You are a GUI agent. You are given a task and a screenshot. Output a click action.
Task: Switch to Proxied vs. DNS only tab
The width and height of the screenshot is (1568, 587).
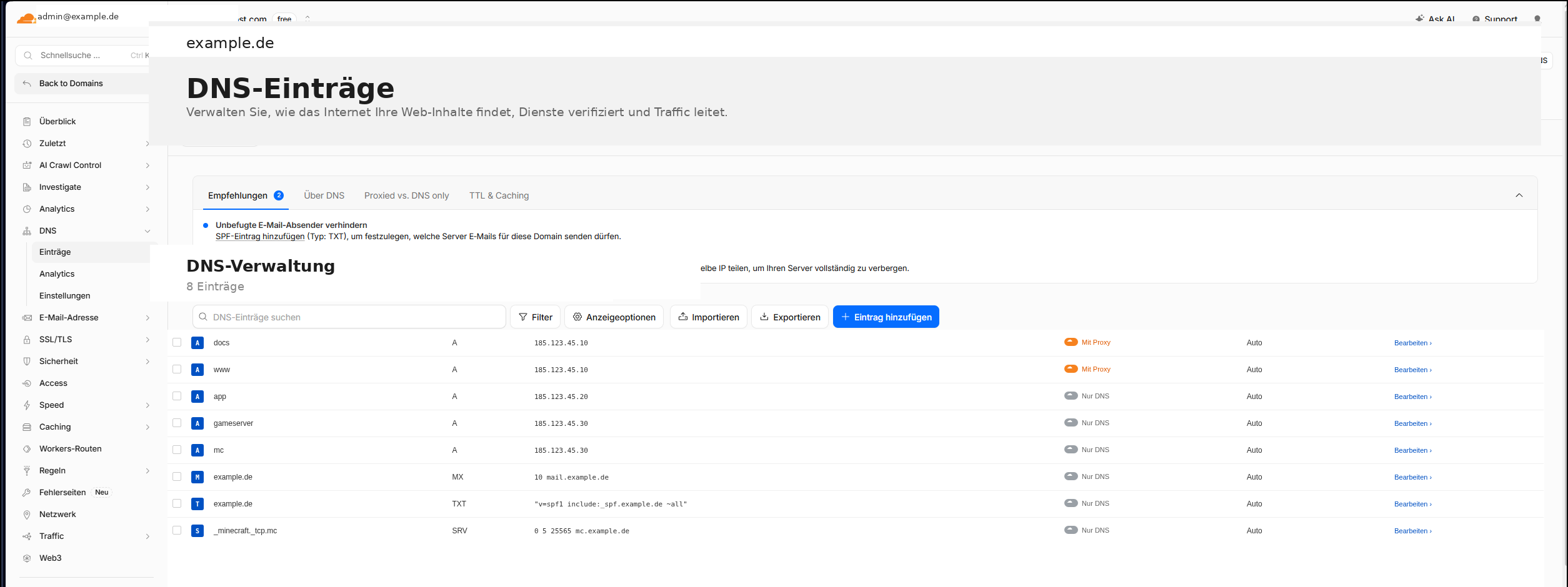point(407,195)
